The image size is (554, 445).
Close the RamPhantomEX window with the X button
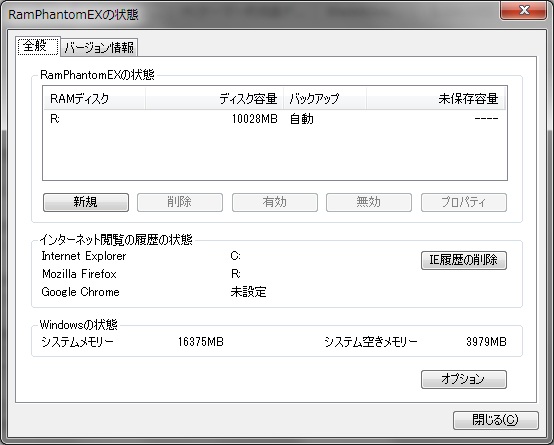(524, 10)
